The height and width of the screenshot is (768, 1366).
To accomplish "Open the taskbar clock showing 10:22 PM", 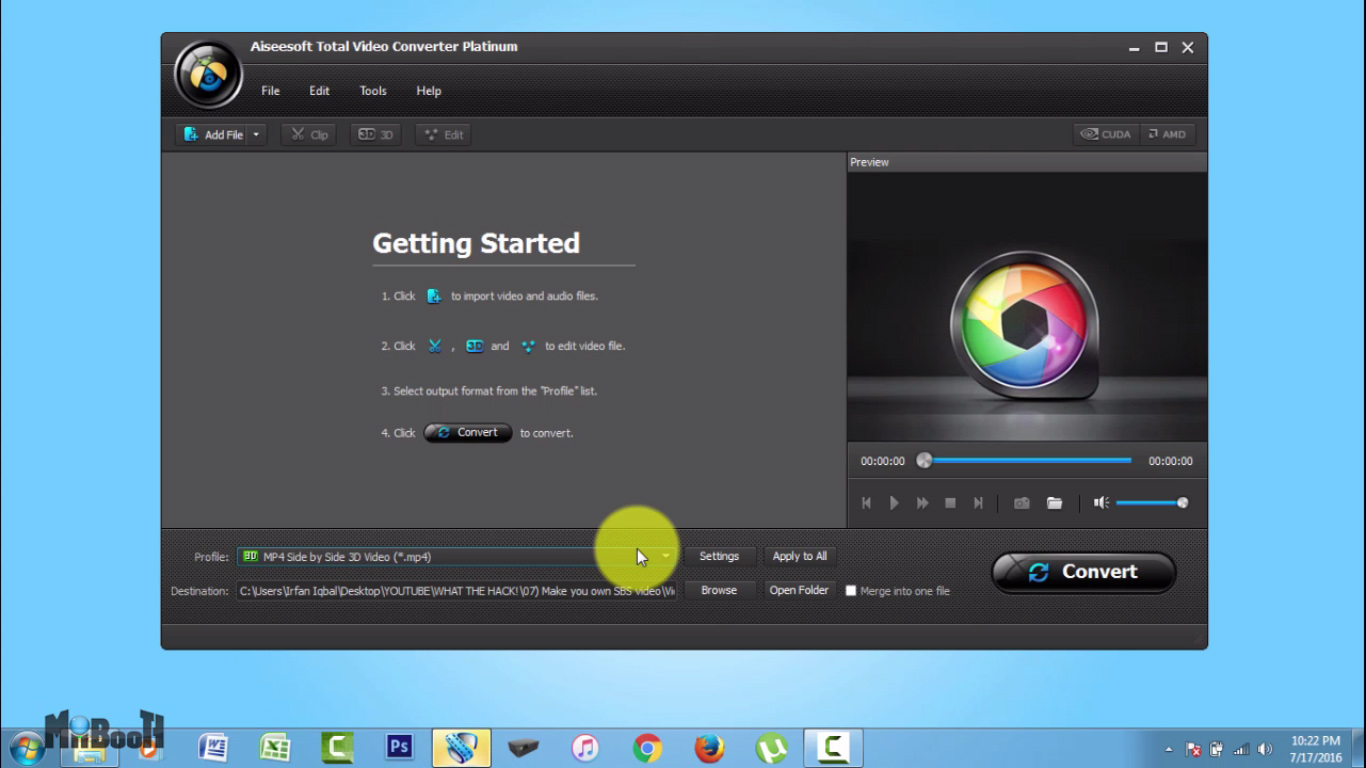I will [1315, 749].
